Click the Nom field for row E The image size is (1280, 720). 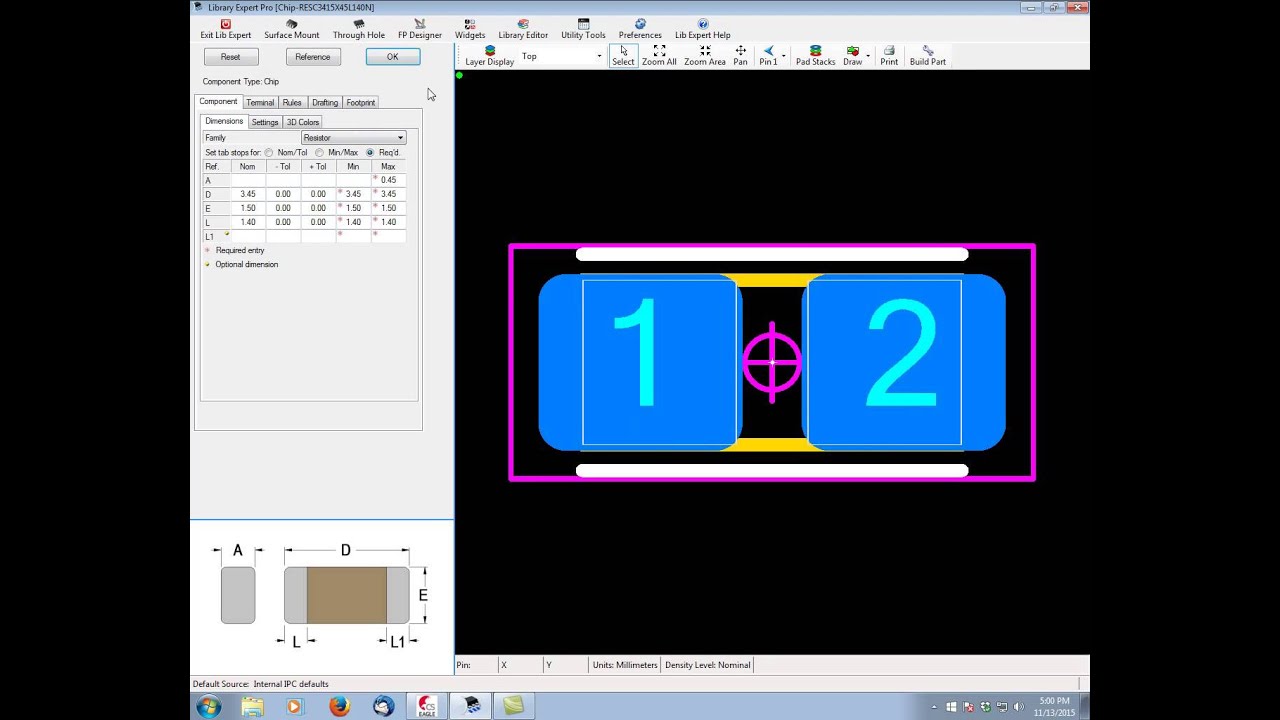pyautogui.click(x=248, y=208)
